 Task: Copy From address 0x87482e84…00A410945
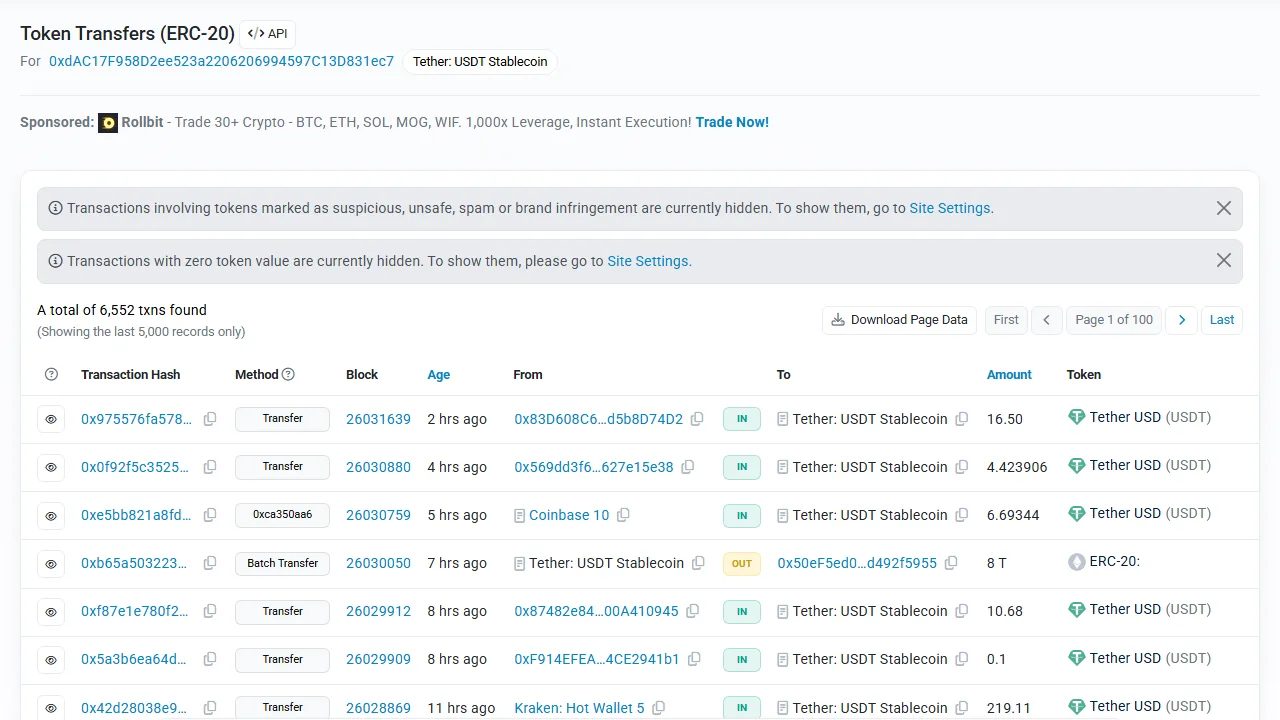tap(693, 611)
